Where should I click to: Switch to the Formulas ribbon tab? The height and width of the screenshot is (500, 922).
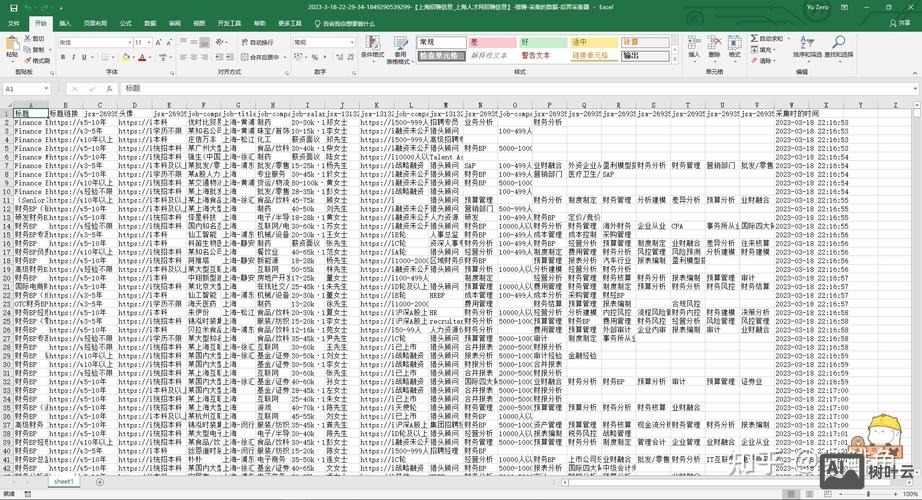[x=125, y=24]
